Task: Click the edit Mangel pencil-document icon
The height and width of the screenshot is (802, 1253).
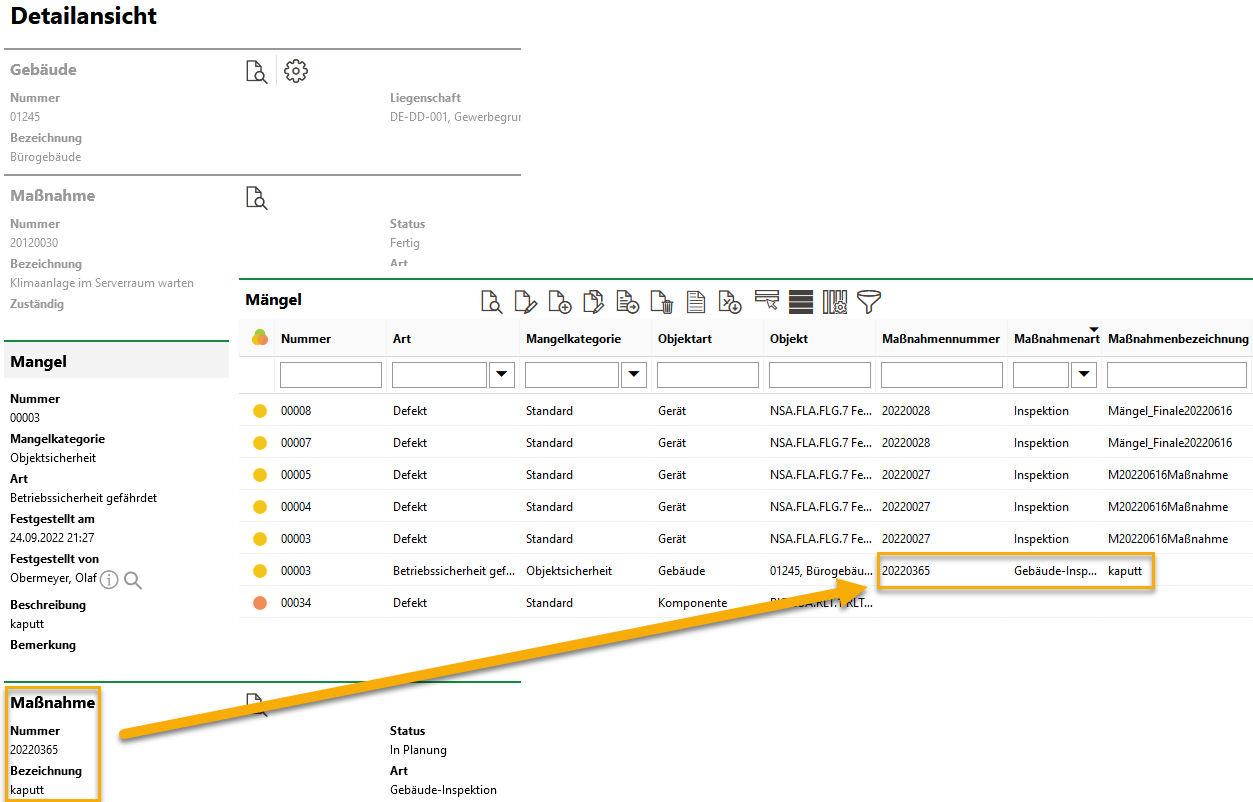Action: click(525, 301)
